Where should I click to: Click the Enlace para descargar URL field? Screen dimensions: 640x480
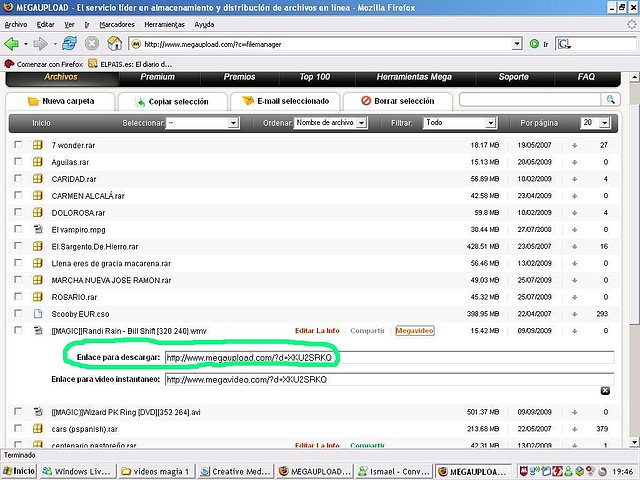pyautogui.click(x=389, y=358)
